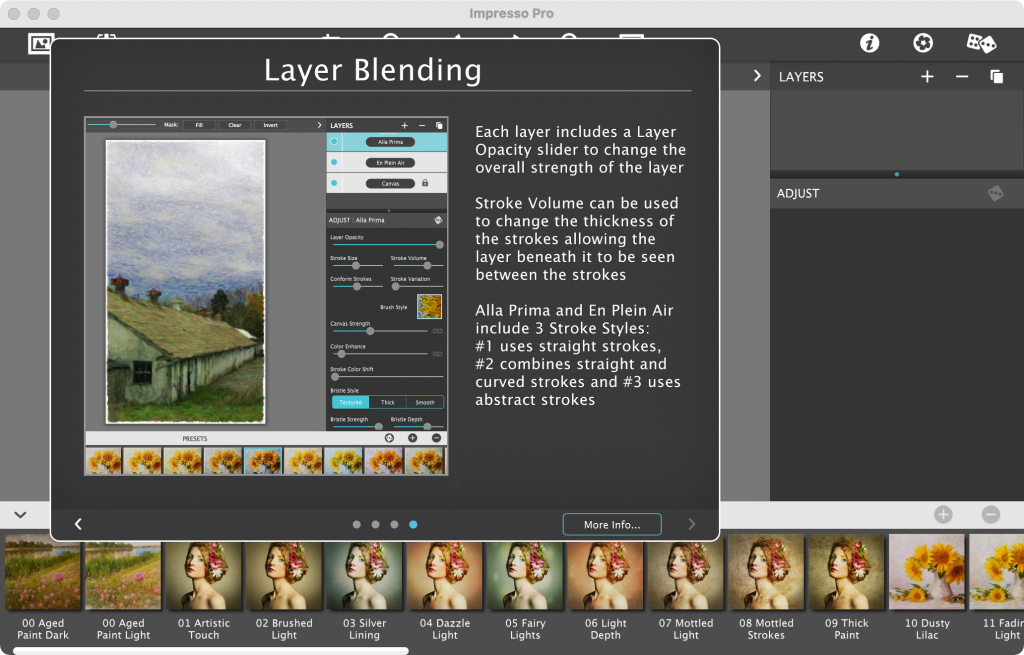The width and height of the screenshot is (1024, 655).
Task: Open More Info from the tutorial dialog
Action: pos(611,523)
